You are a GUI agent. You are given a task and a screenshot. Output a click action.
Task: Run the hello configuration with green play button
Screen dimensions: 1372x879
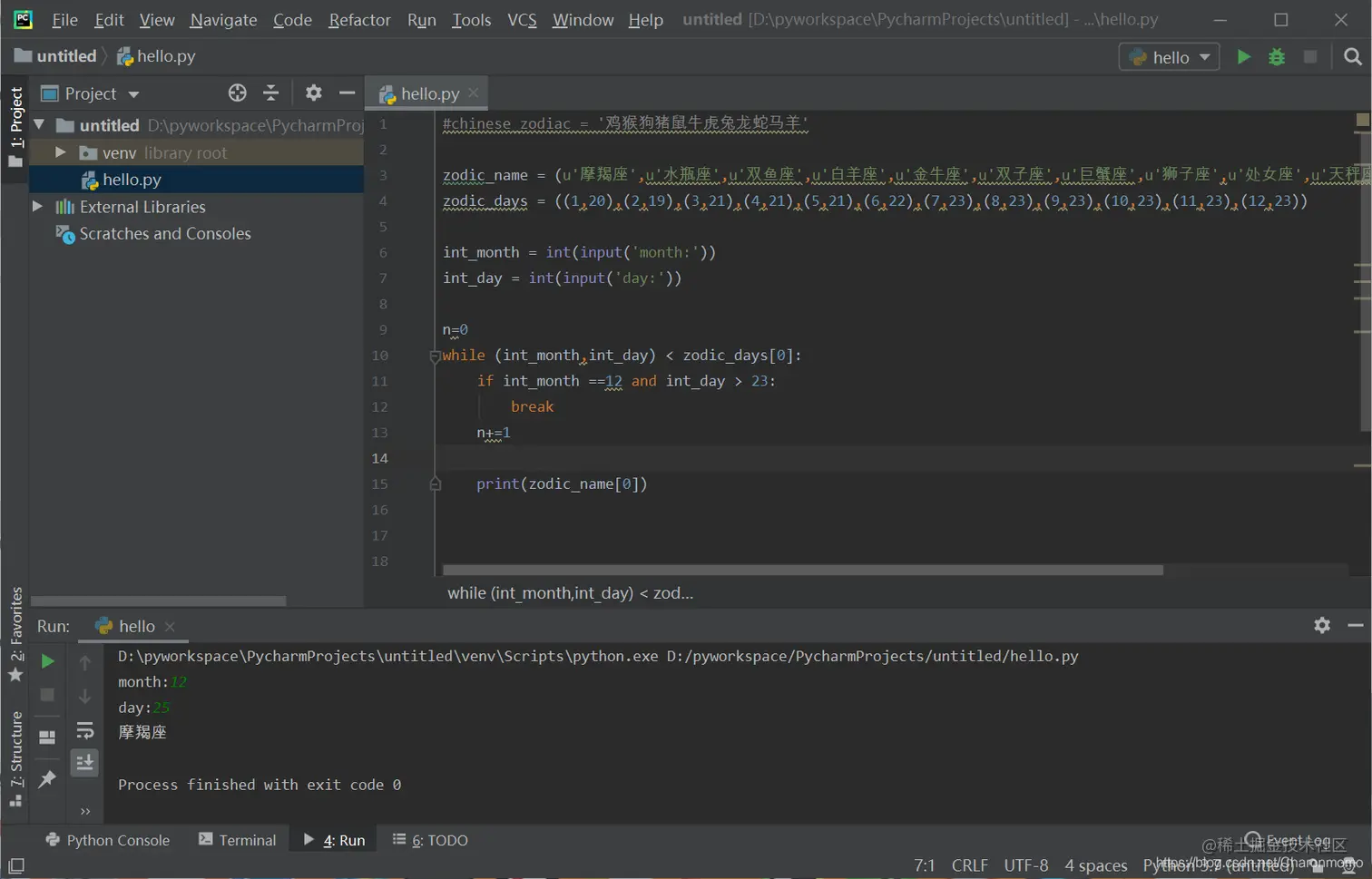1243,56
